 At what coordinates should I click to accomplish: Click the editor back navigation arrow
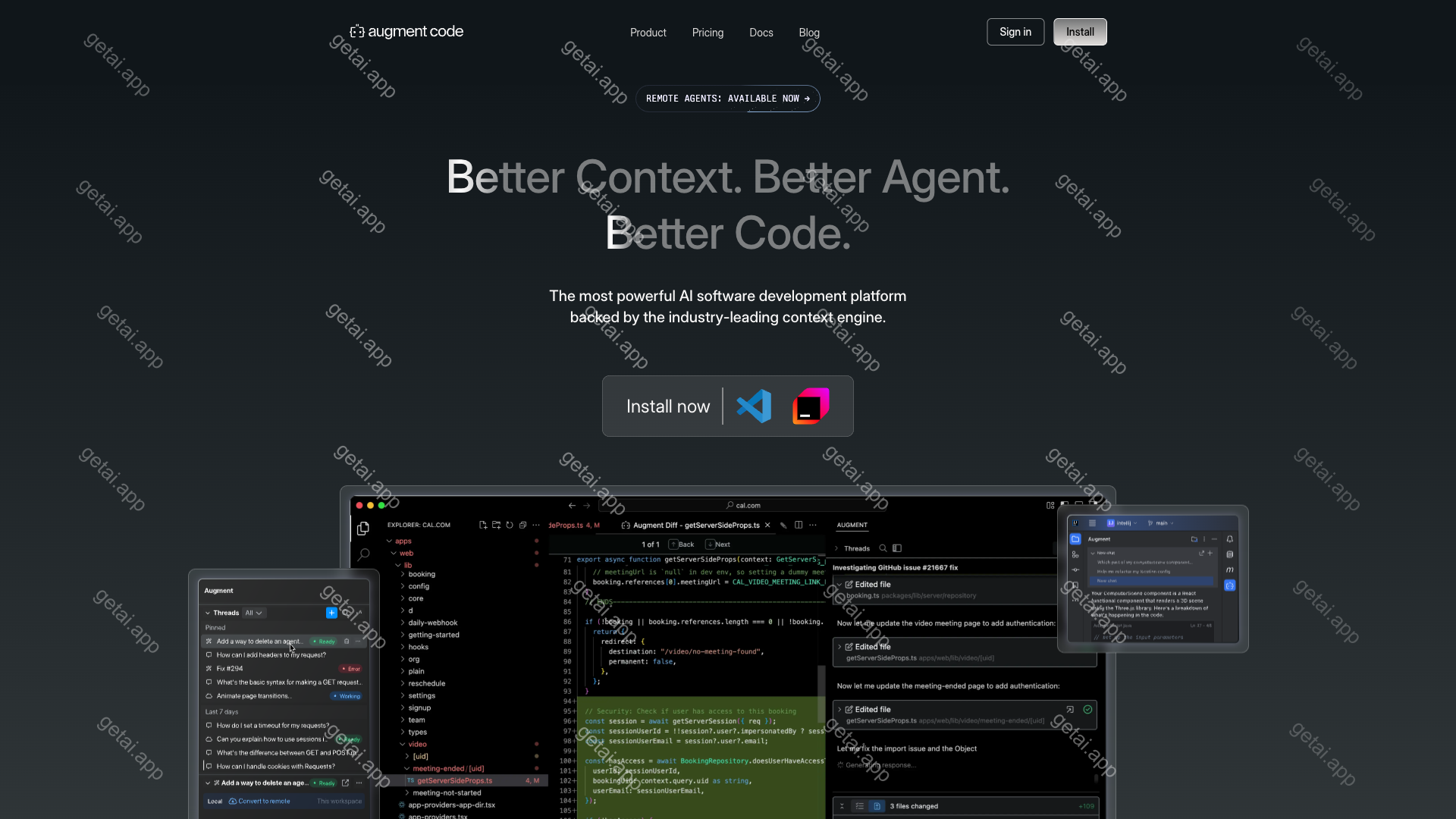[x=572, y=505]
